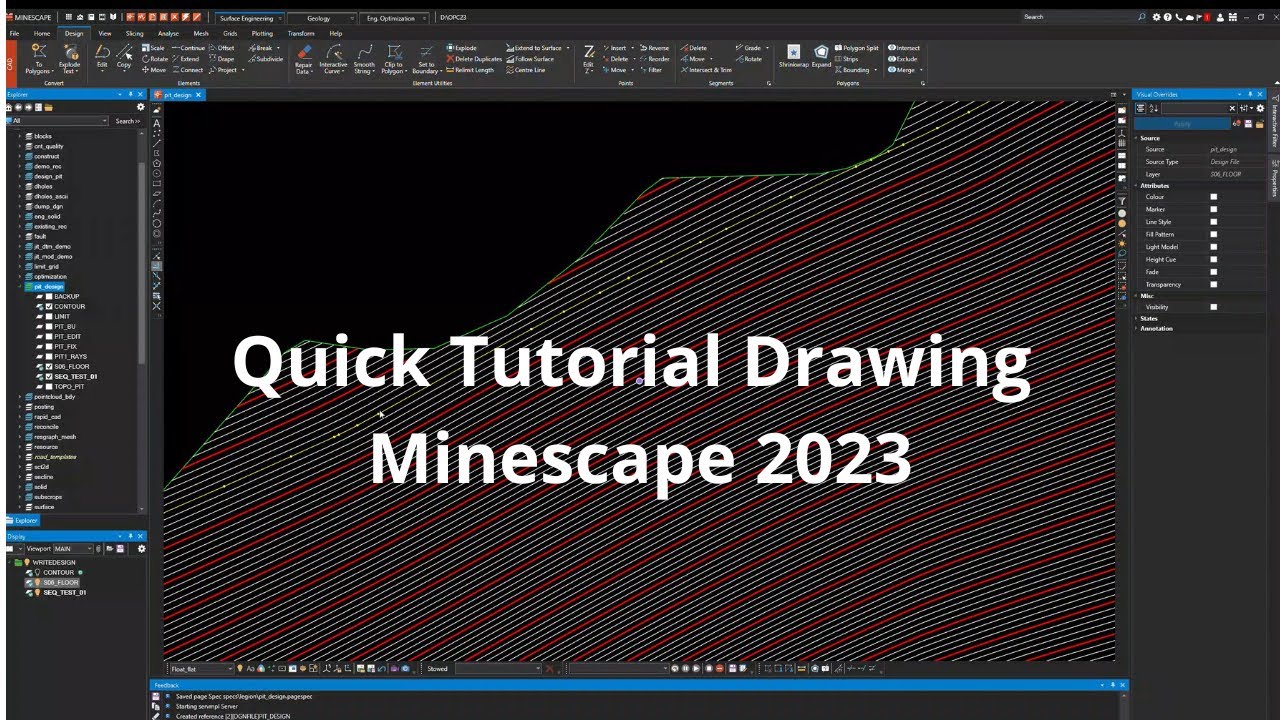1280x720 pixels.
Task: Click the Exclude polygons tool
Action: click(x=902, y=59)
